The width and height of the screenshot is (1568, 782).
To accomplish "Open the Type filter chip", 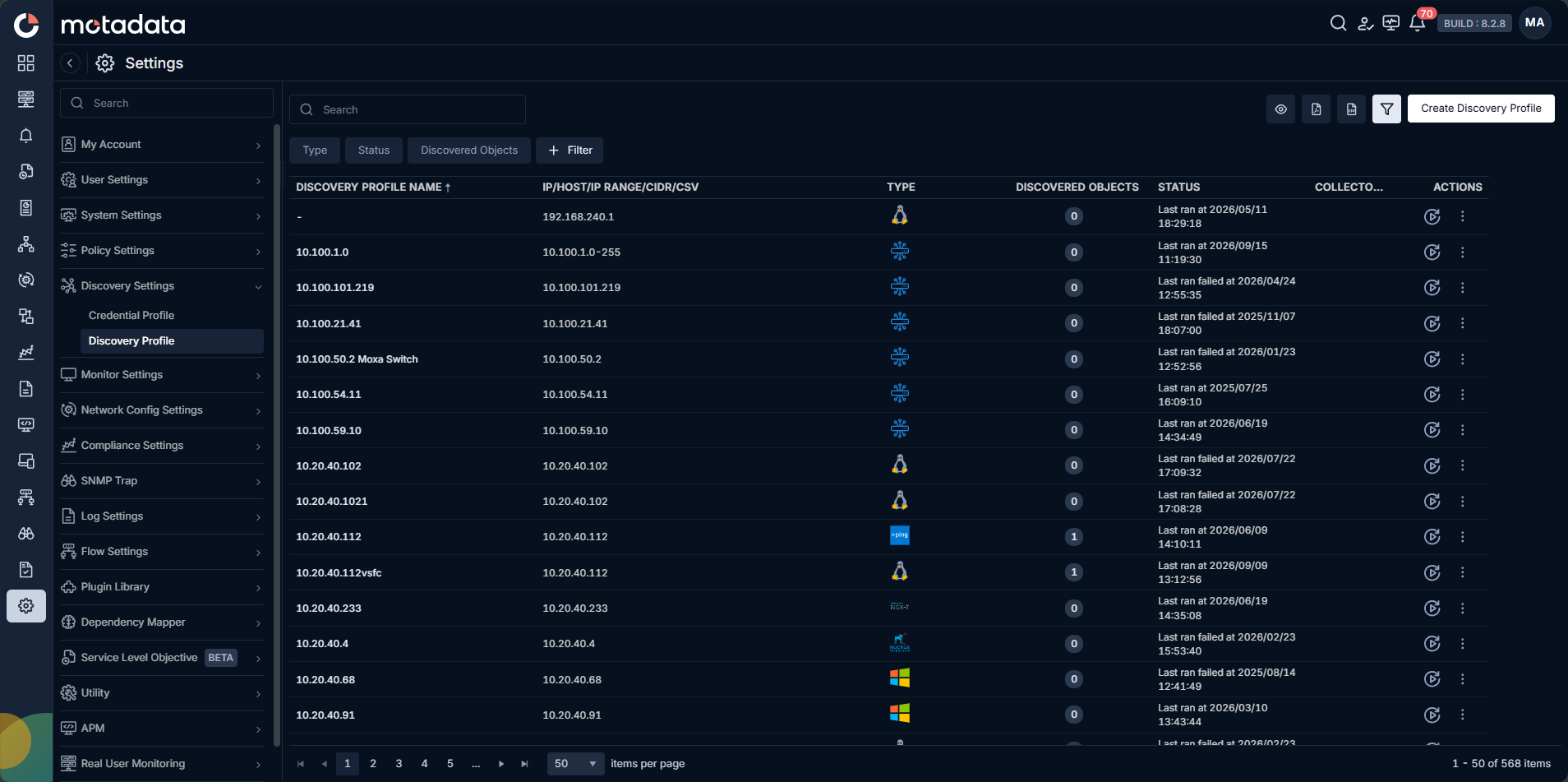I will pyautogui.click(x=315, y=150).
